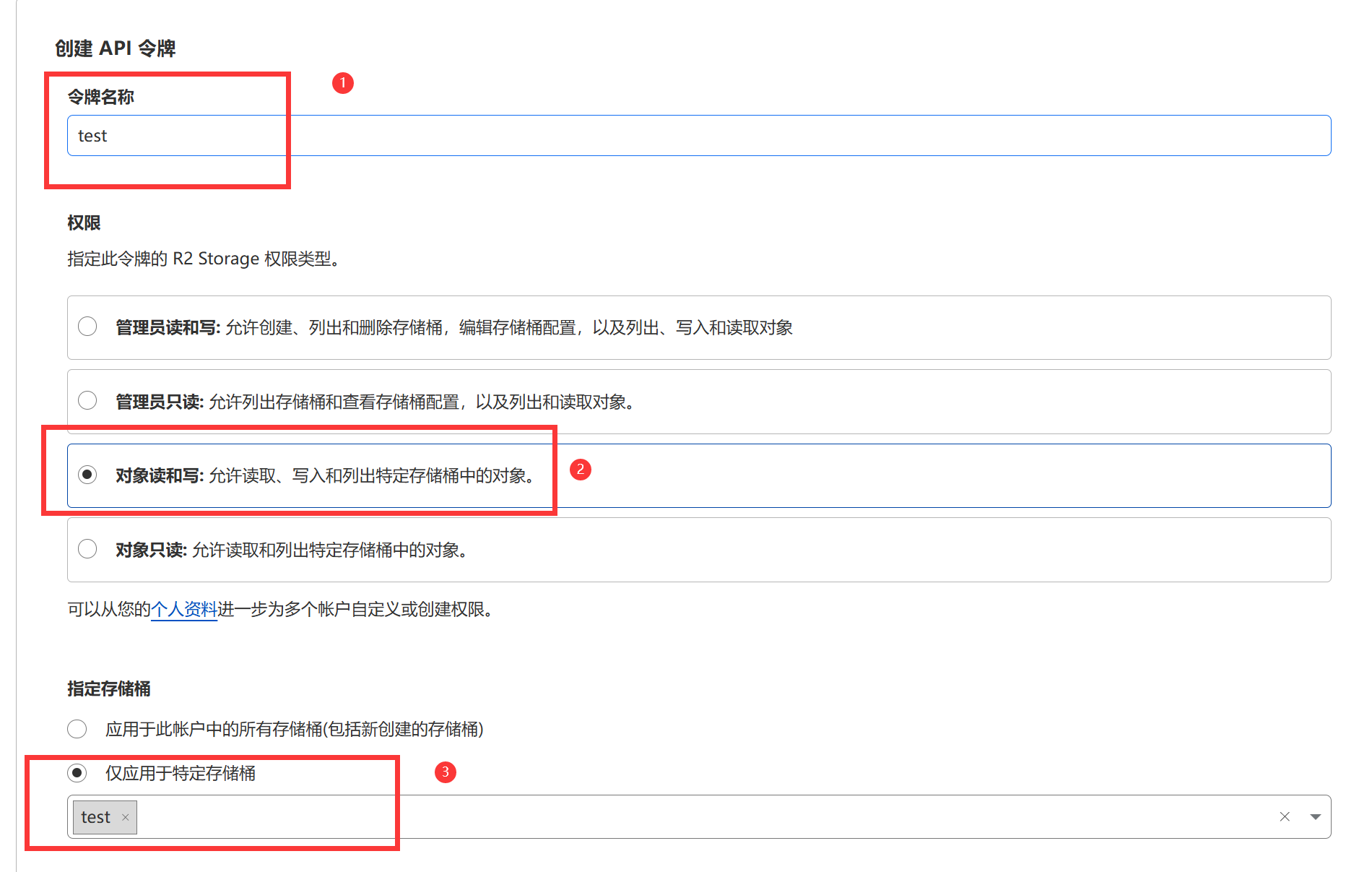Remove the test bucket tag with its x
This screenshot has height=872, width=1372.
[125, 817]
